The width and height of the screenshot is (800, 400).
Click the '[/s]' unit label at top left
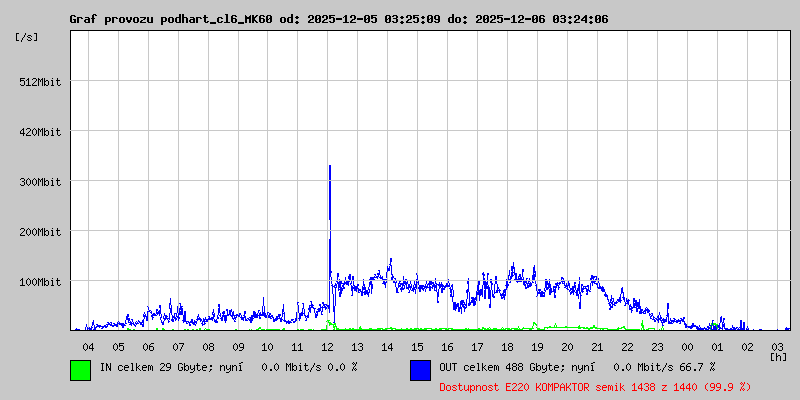27,36
